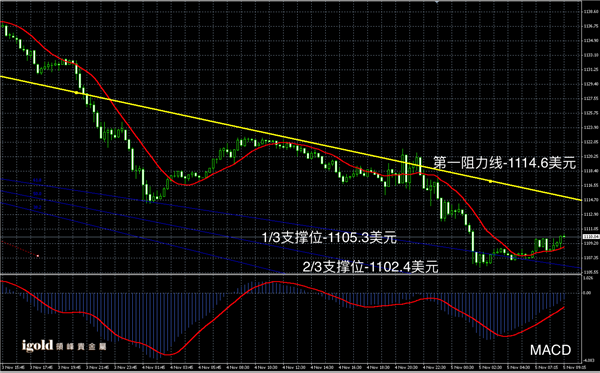This screenshot has height=373, width=600.
Task: Click the 61.8 Fibonacci level label
Action: [37, 180]
